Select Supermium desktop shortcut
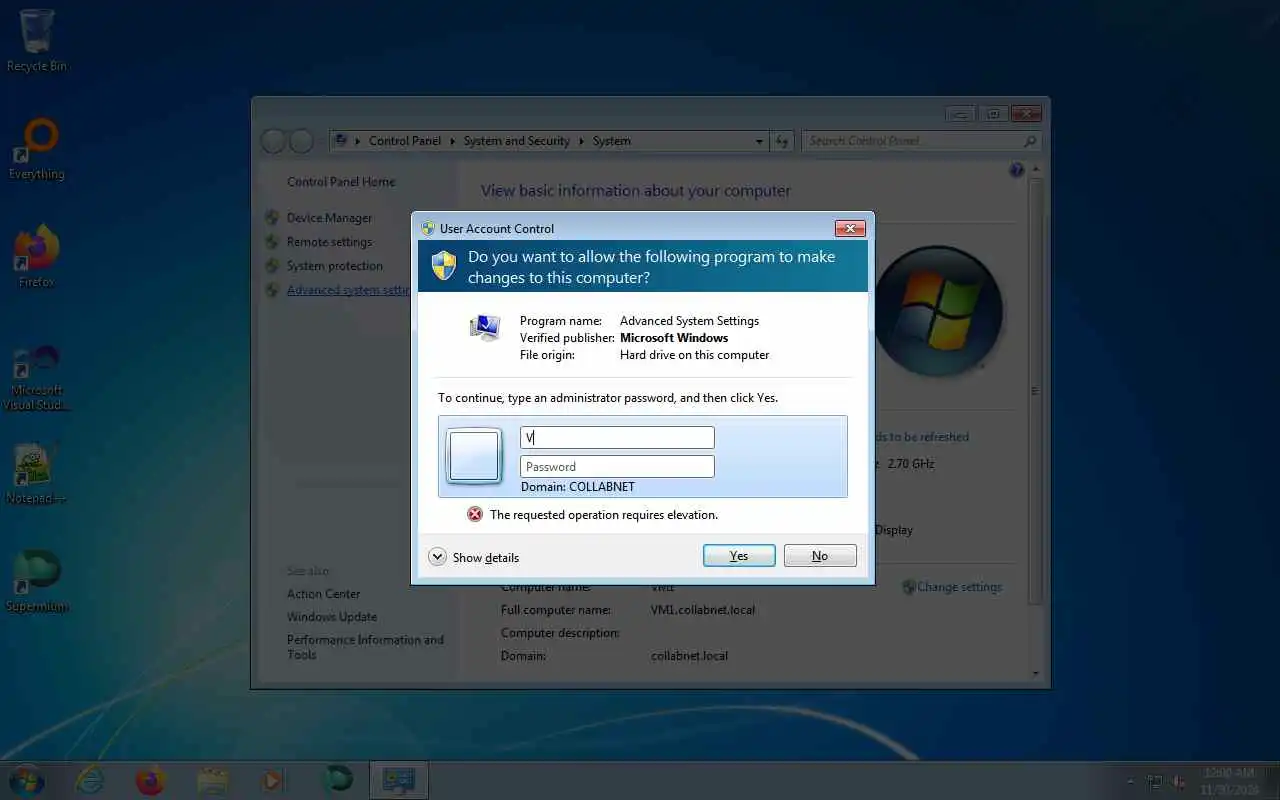Screen dimensions: 1280x800 [37, 581]
